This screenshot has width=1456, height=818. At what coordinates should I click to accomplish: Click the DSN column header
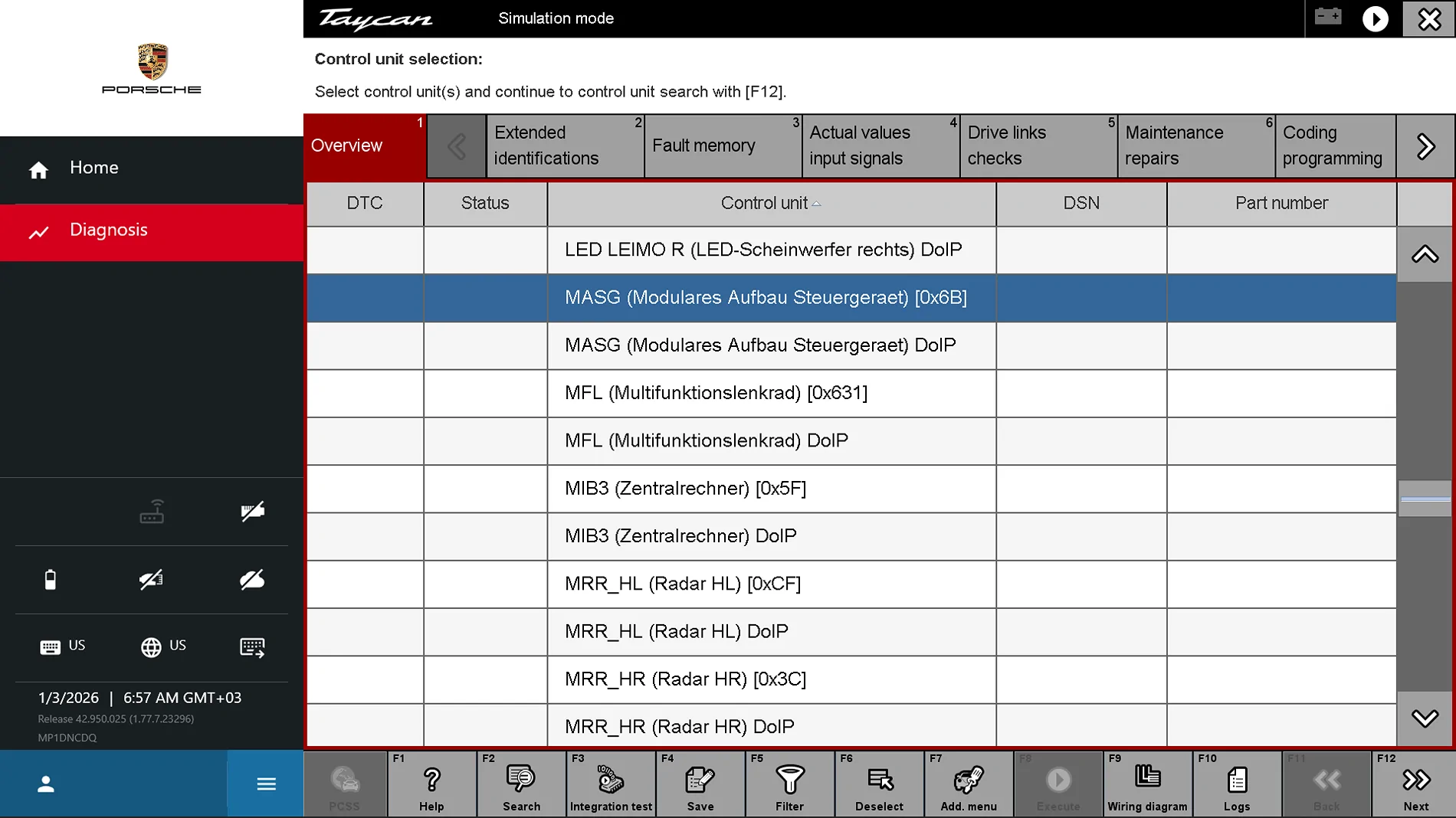click(x=1081, y=204)
